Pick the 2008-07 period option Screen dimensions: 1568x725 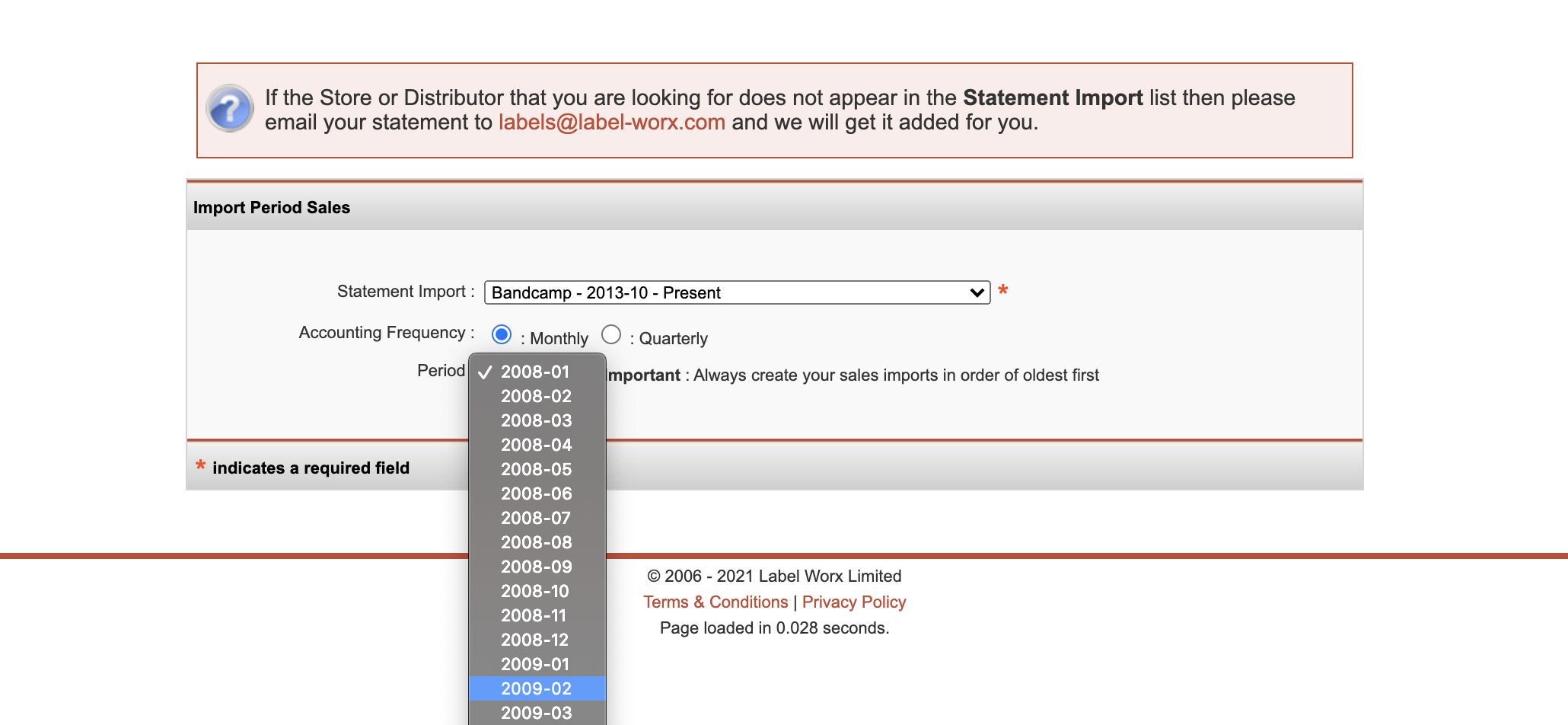pyautogui.click(x=537, y=518)
